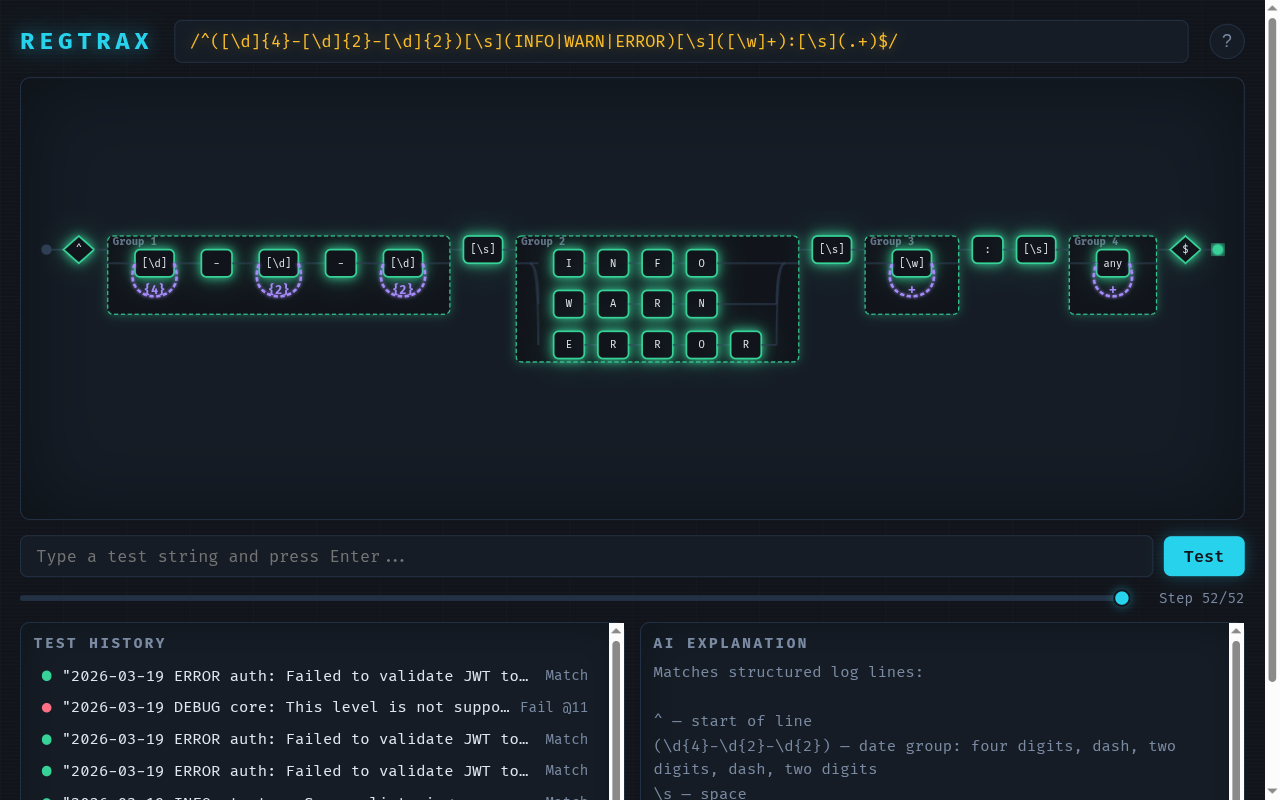Click the green end-state square after the dollar anchor

click(1218, 249)
